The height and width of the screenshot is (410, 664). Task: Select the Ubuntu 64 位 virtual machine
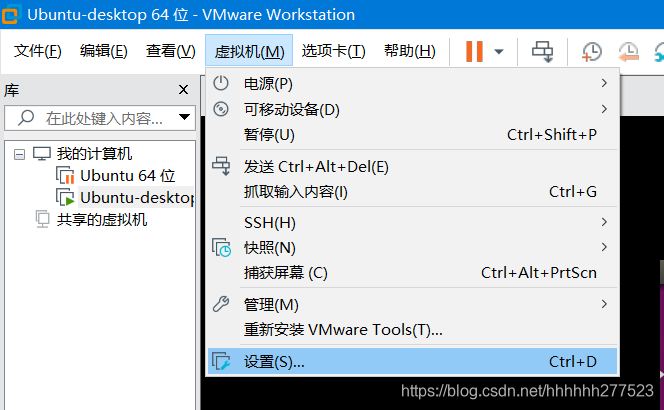[x=127, y=175]
